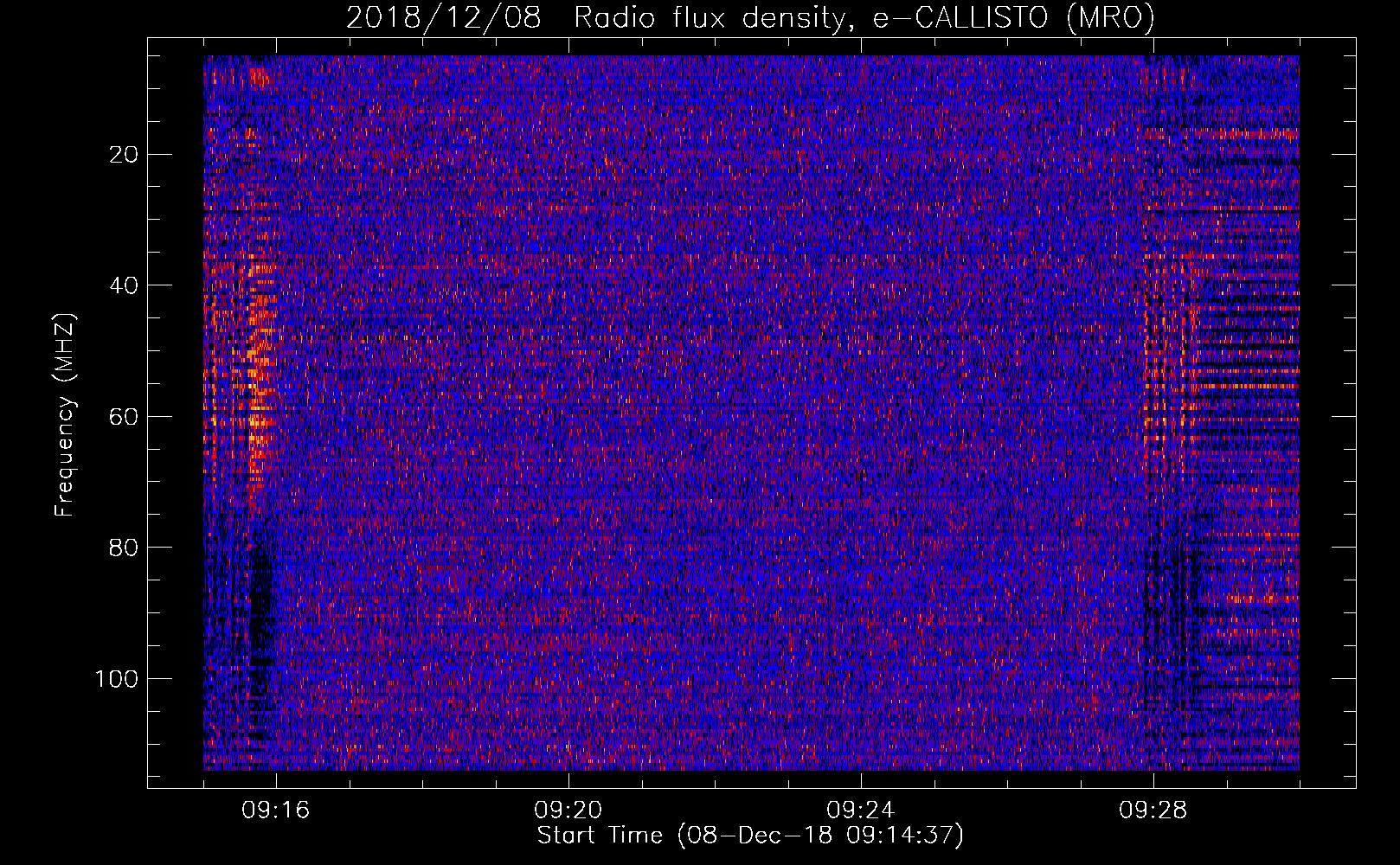Select the 09:28 time tick label

click(1153, 811)
